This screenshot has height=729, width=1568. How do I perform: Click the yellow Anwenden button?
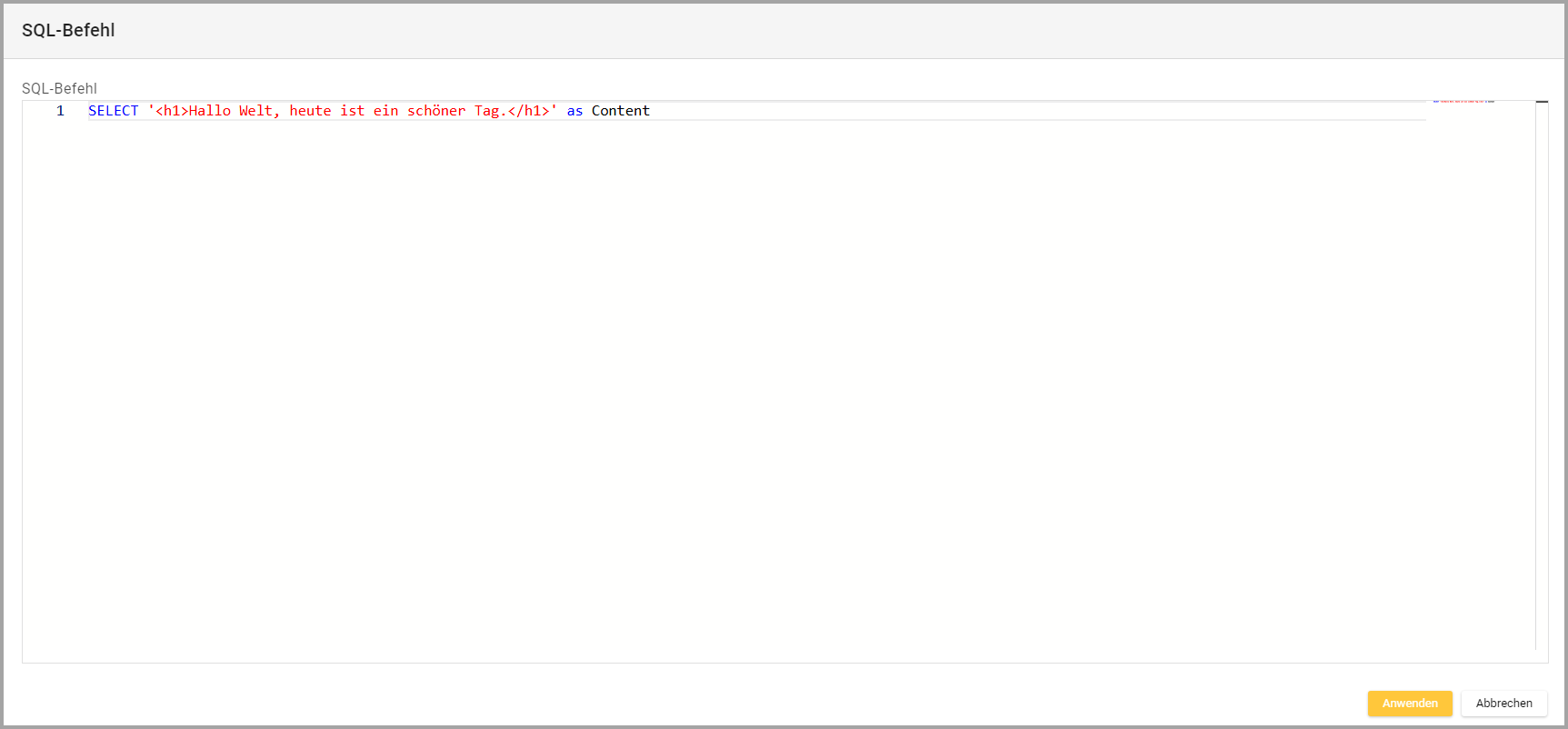coord(1409,704)
